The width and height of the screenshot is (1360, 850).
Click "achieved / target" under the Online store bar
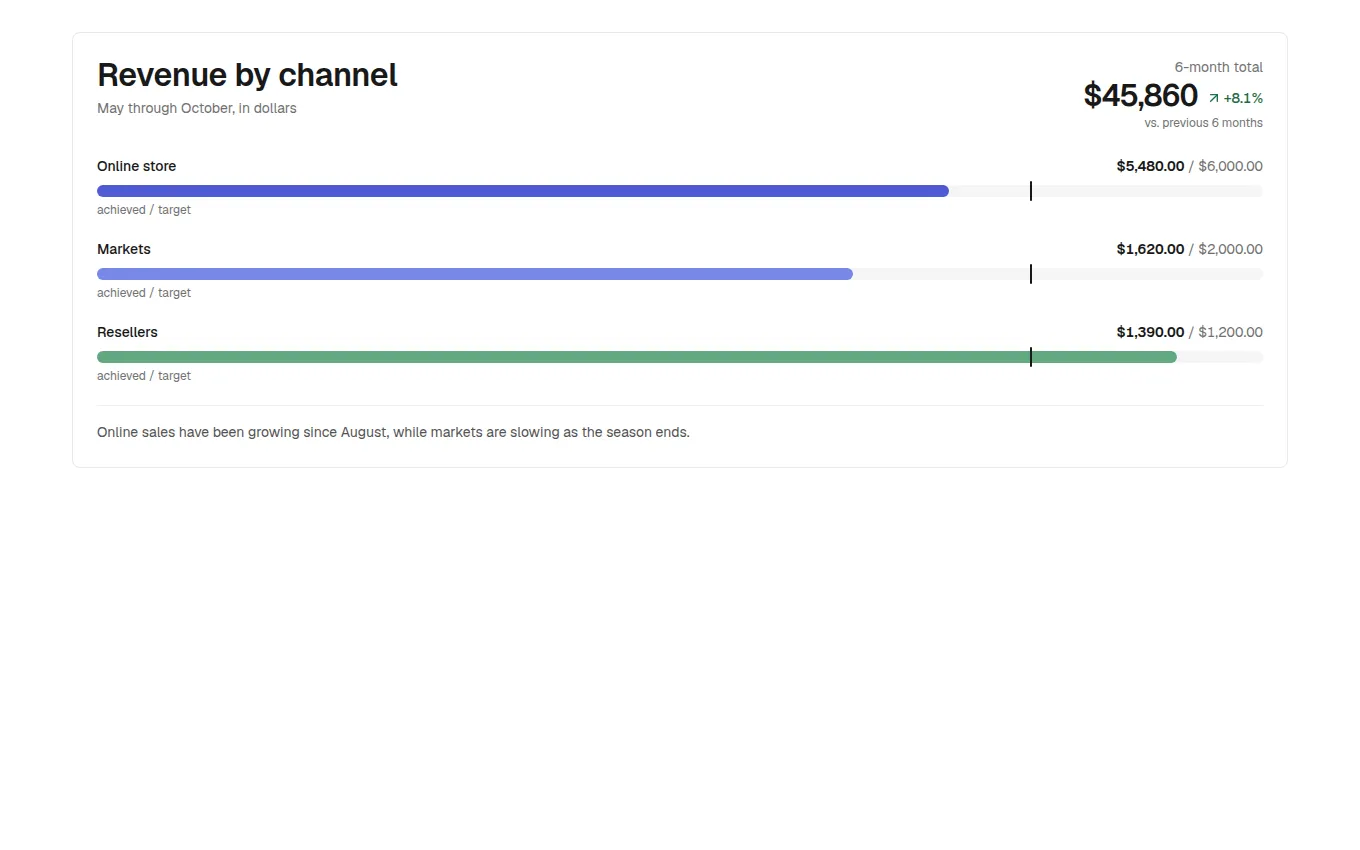click(144, 210)
